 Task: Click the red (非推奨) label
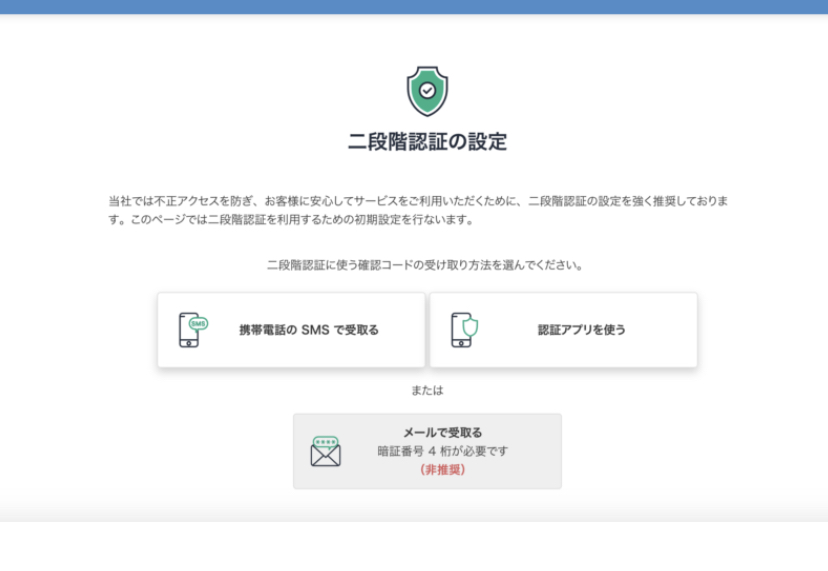coord(443,470)
